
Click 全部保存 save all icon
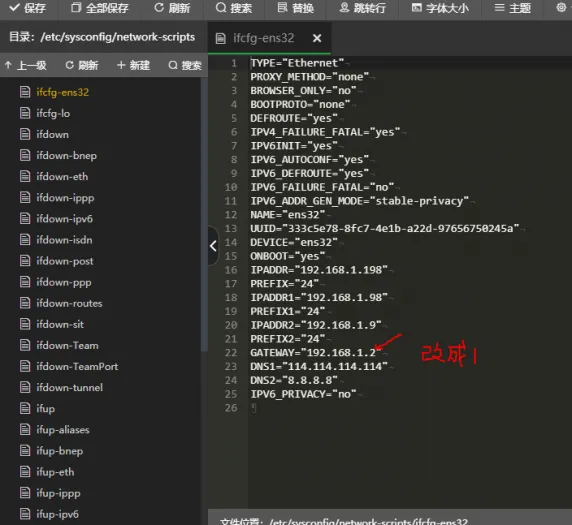[x=100, y=8]
